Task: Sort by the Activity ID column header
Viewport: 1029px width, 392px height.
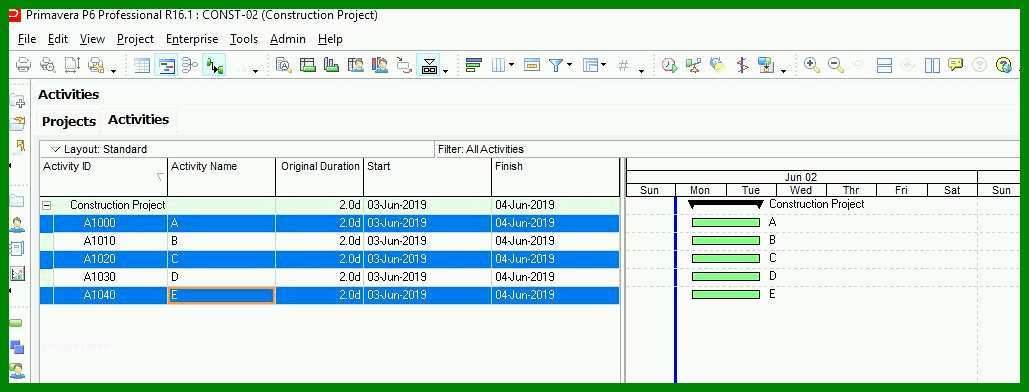Action: [104, 177]
